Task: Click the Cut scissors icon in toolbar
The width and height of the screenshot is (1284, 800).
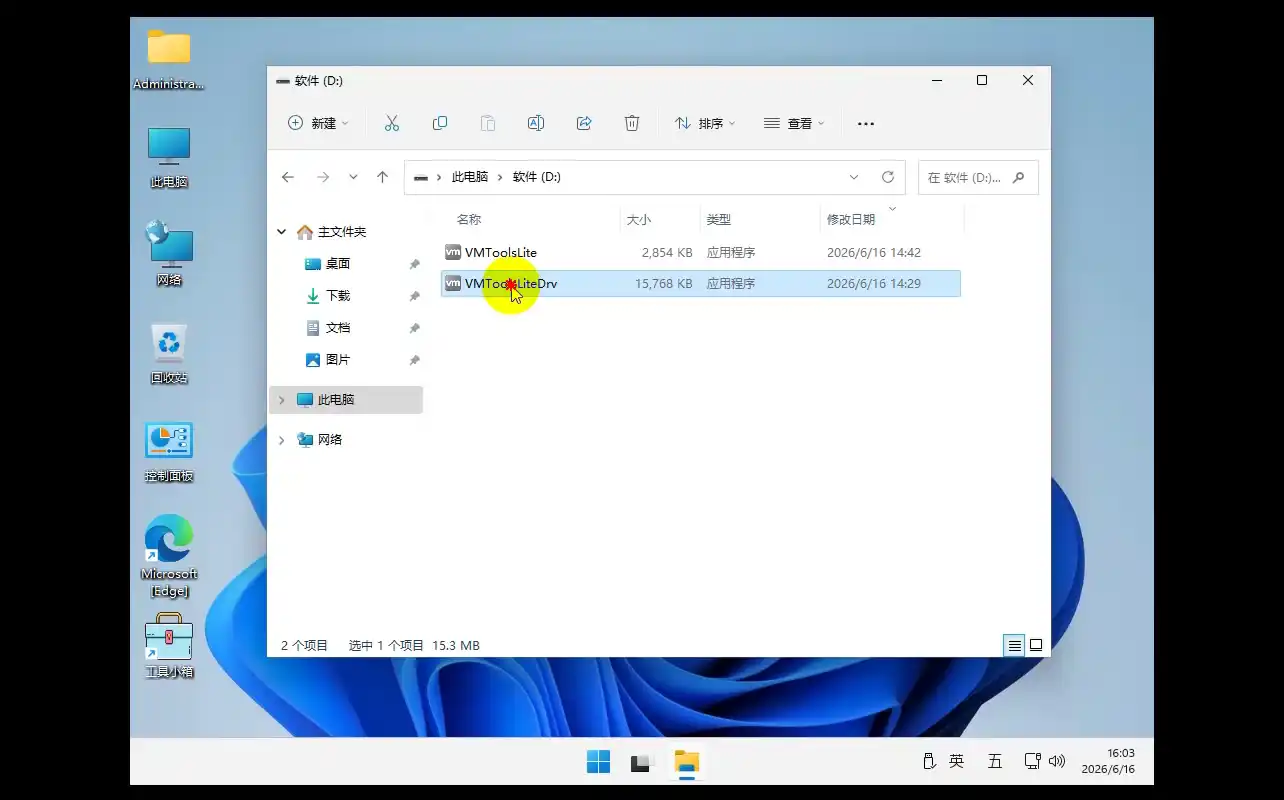Action: (x=392, y=123)
